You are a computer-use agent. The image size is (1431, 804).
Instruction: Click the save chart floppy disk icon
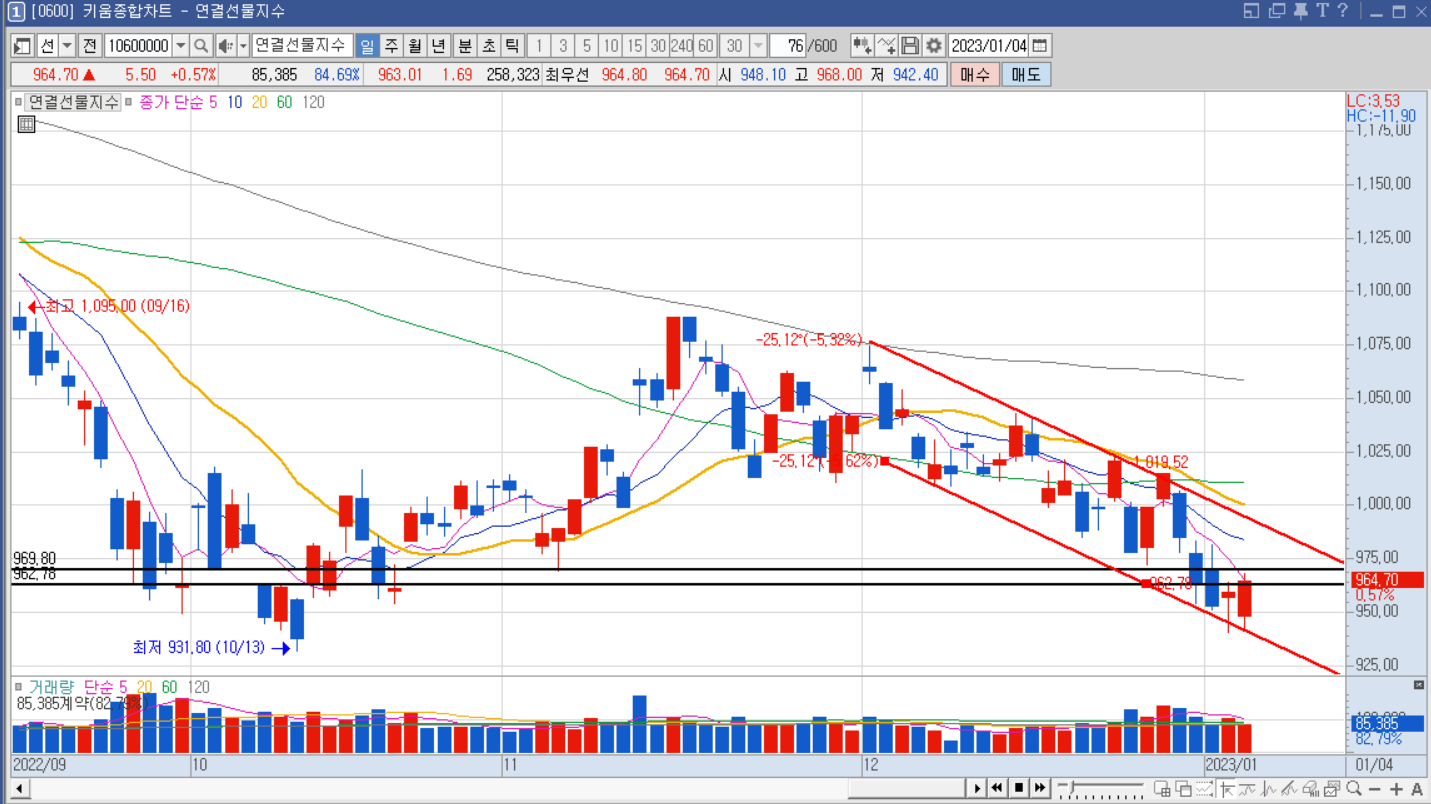910,46
